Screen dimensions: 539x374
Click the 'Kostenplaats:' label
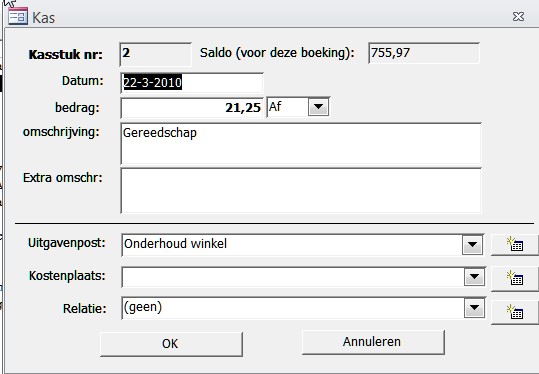pyautogui.click(x=67, y=276)
